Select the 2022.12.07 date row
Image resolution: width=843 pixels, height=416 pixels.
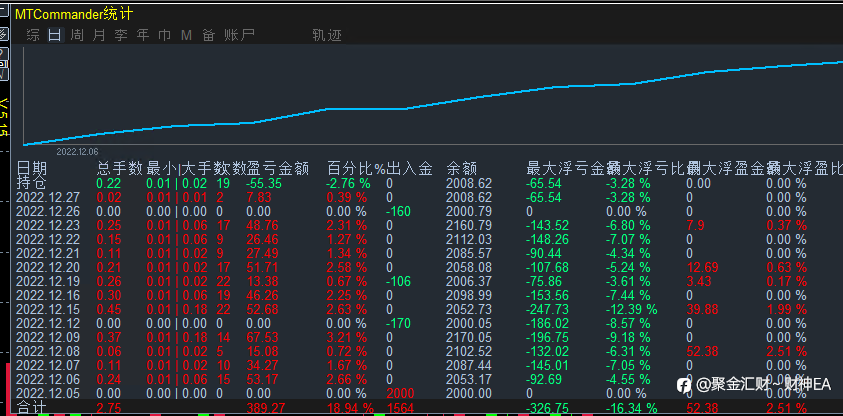coord(48,365)
